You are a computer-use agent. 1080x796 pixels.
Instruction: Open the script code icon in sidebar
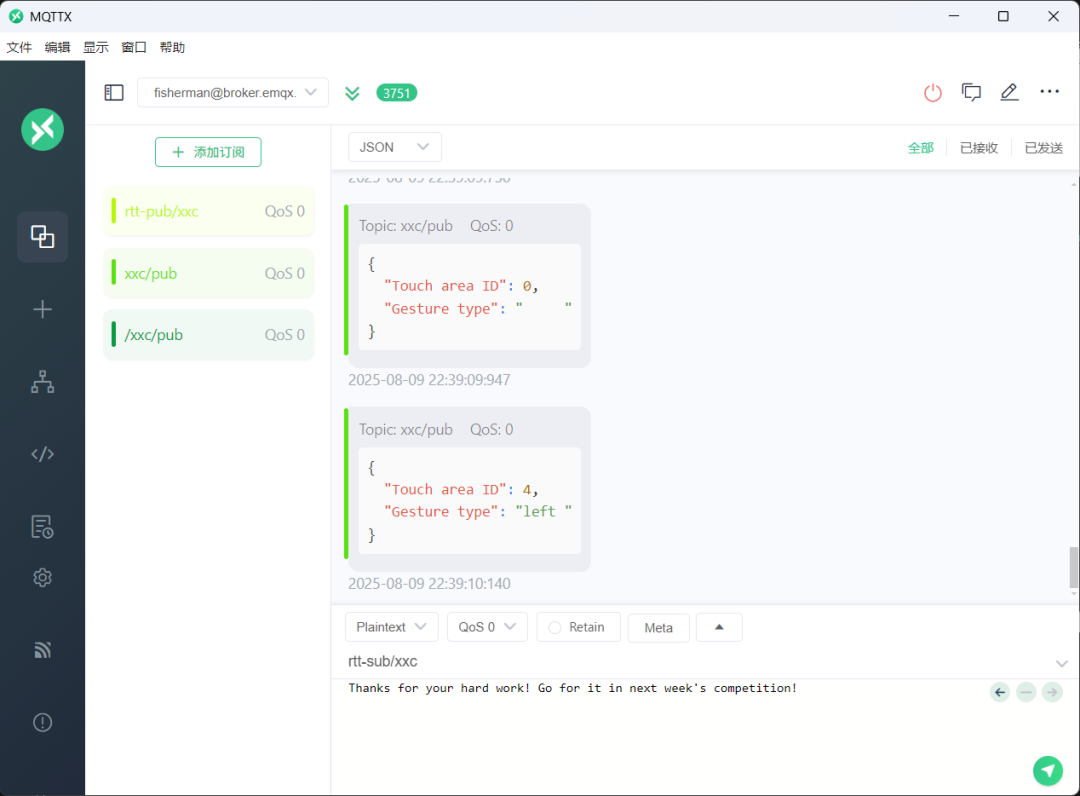42,454
